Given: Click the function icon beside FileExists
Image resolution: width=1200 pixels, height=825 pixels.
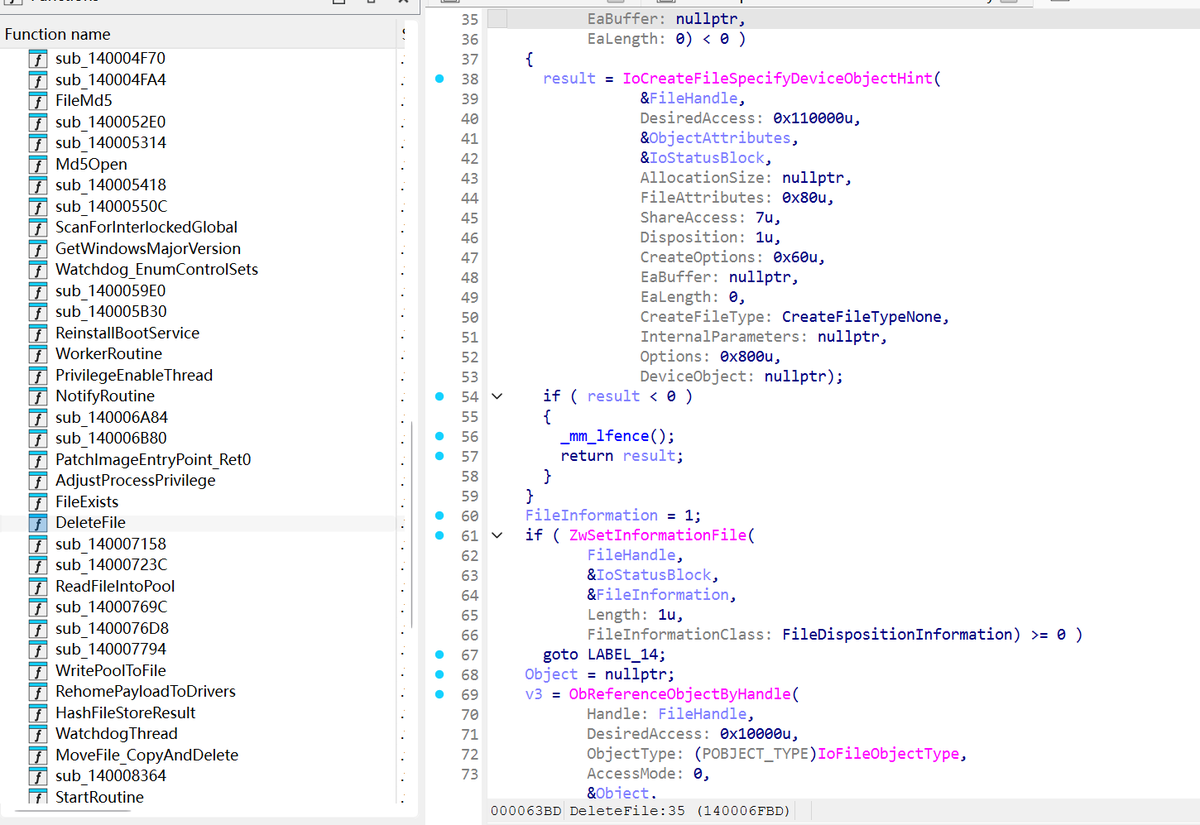Looking at the screenshot, I should [38, 502].
